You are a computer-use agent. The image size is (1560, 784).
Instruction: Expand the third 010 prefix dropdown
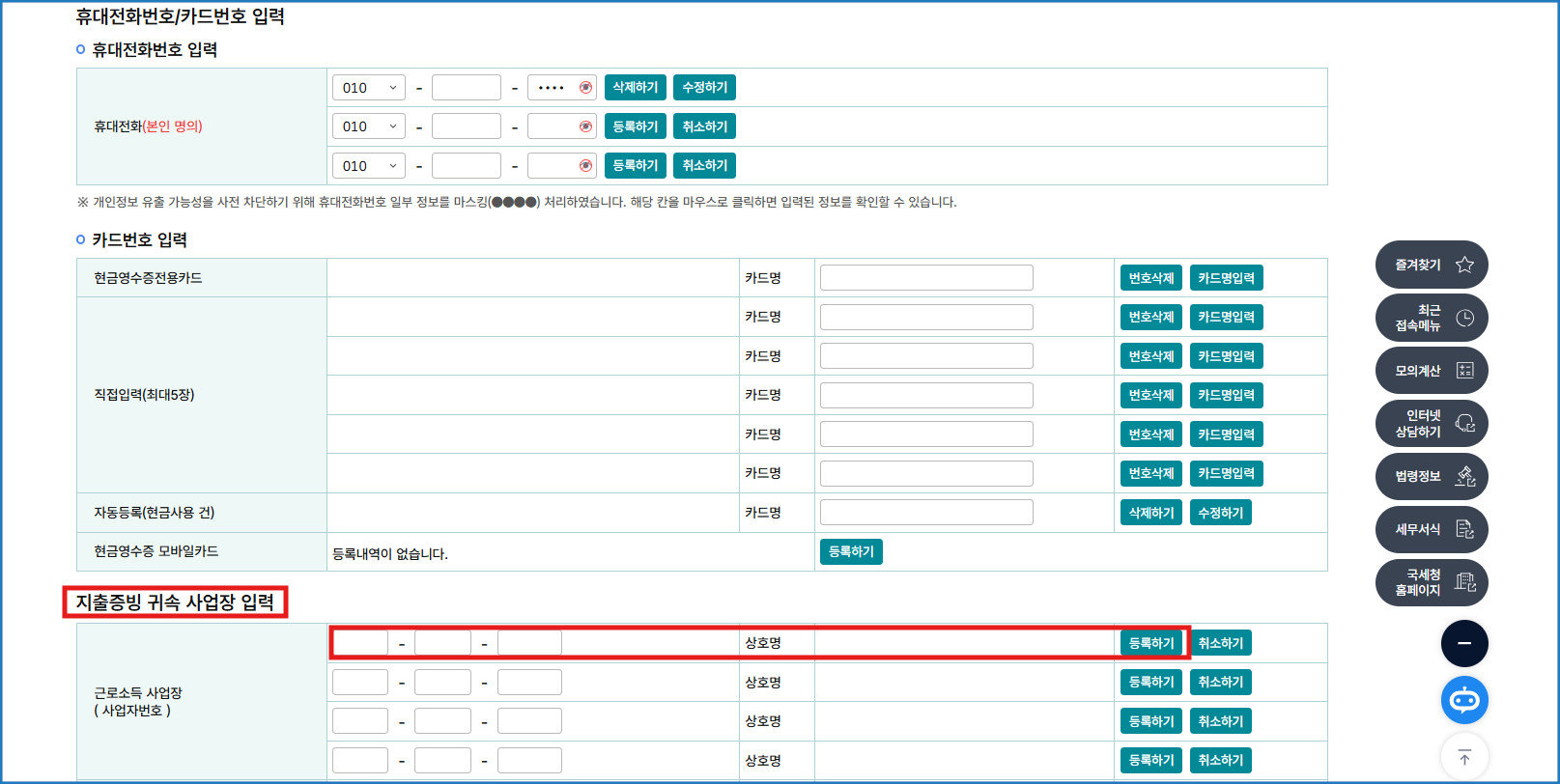369,166
